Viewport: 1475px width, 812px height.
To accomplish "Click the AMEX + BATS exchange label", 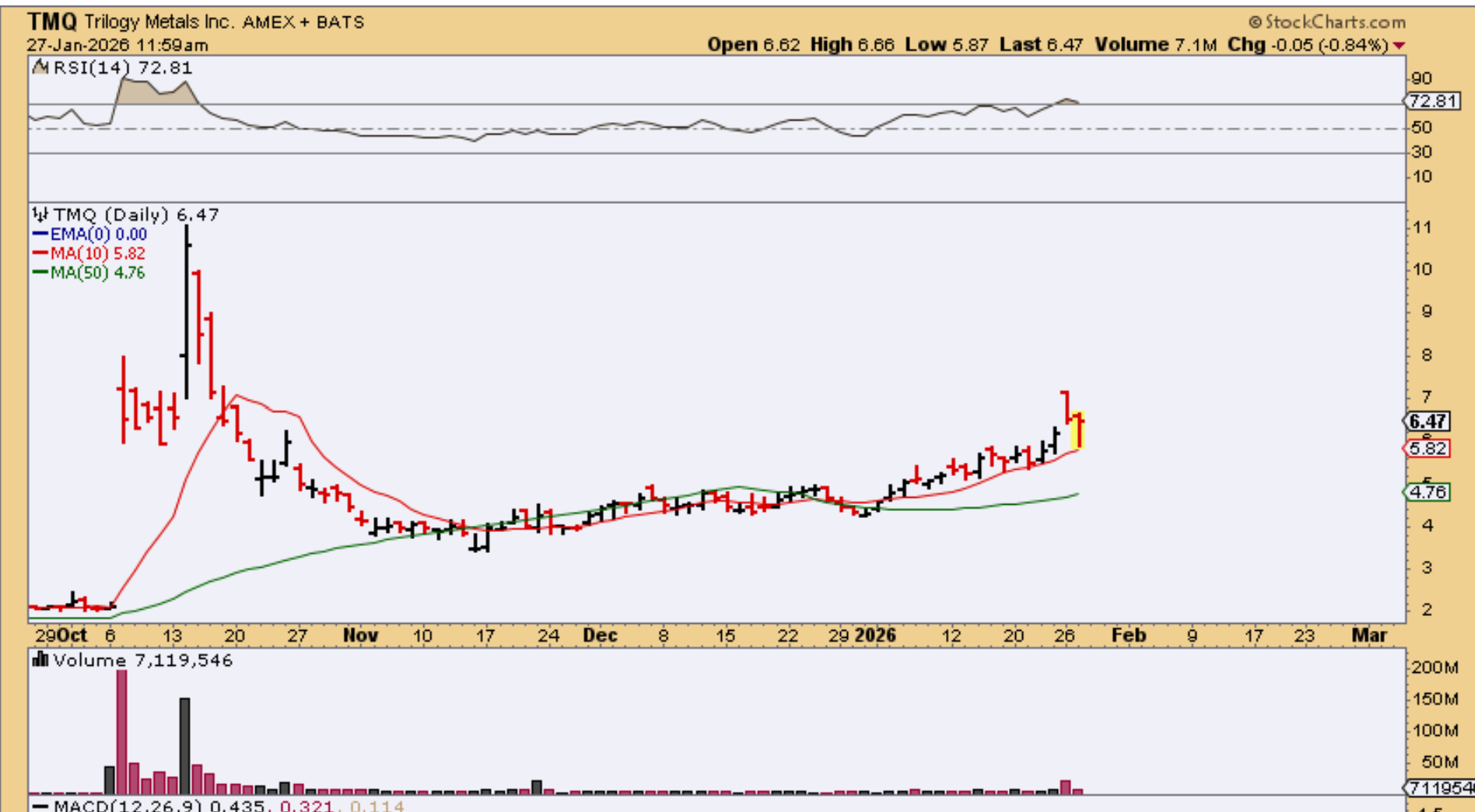I will point(303,22).
